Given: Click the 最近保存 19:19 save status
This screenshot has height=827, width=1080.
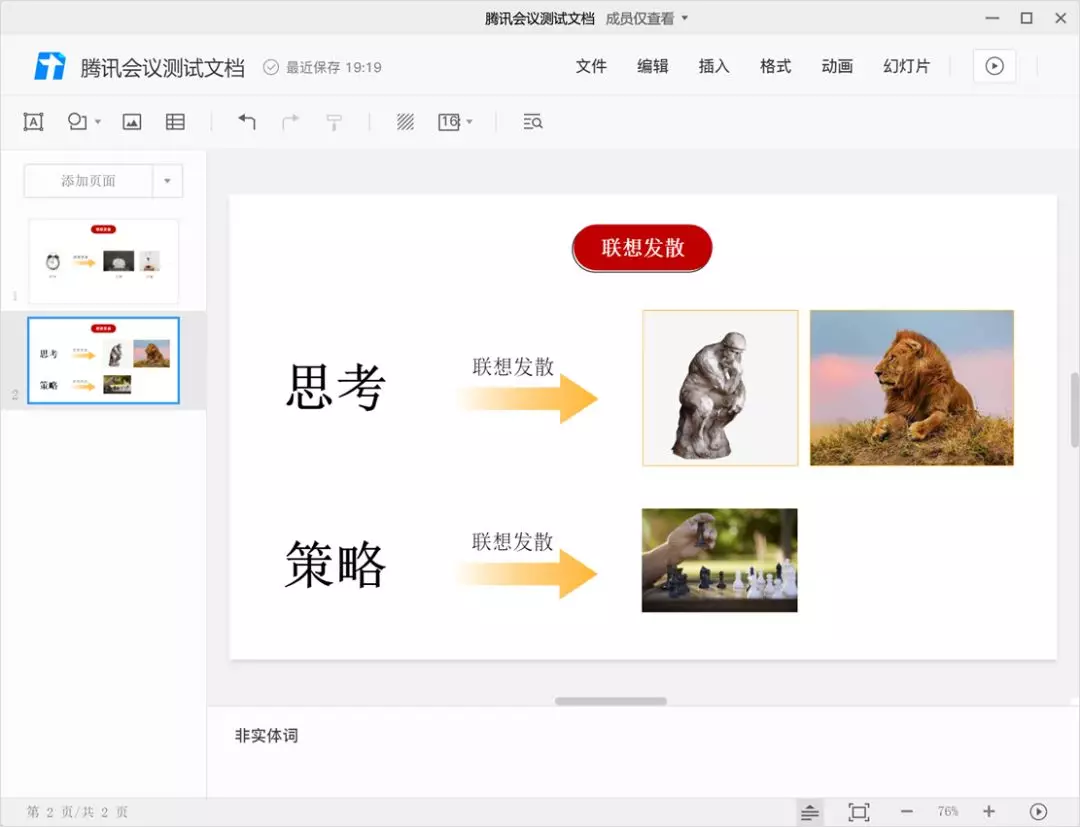Looking at the screenshot, I should point(322,67).
